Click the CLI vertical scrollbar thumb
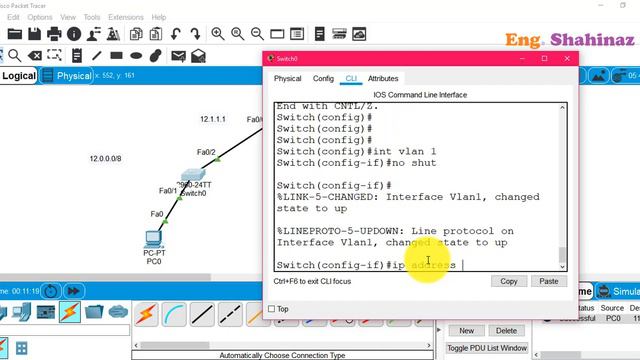Screen dimensions: 640x360 coord(562,255)
